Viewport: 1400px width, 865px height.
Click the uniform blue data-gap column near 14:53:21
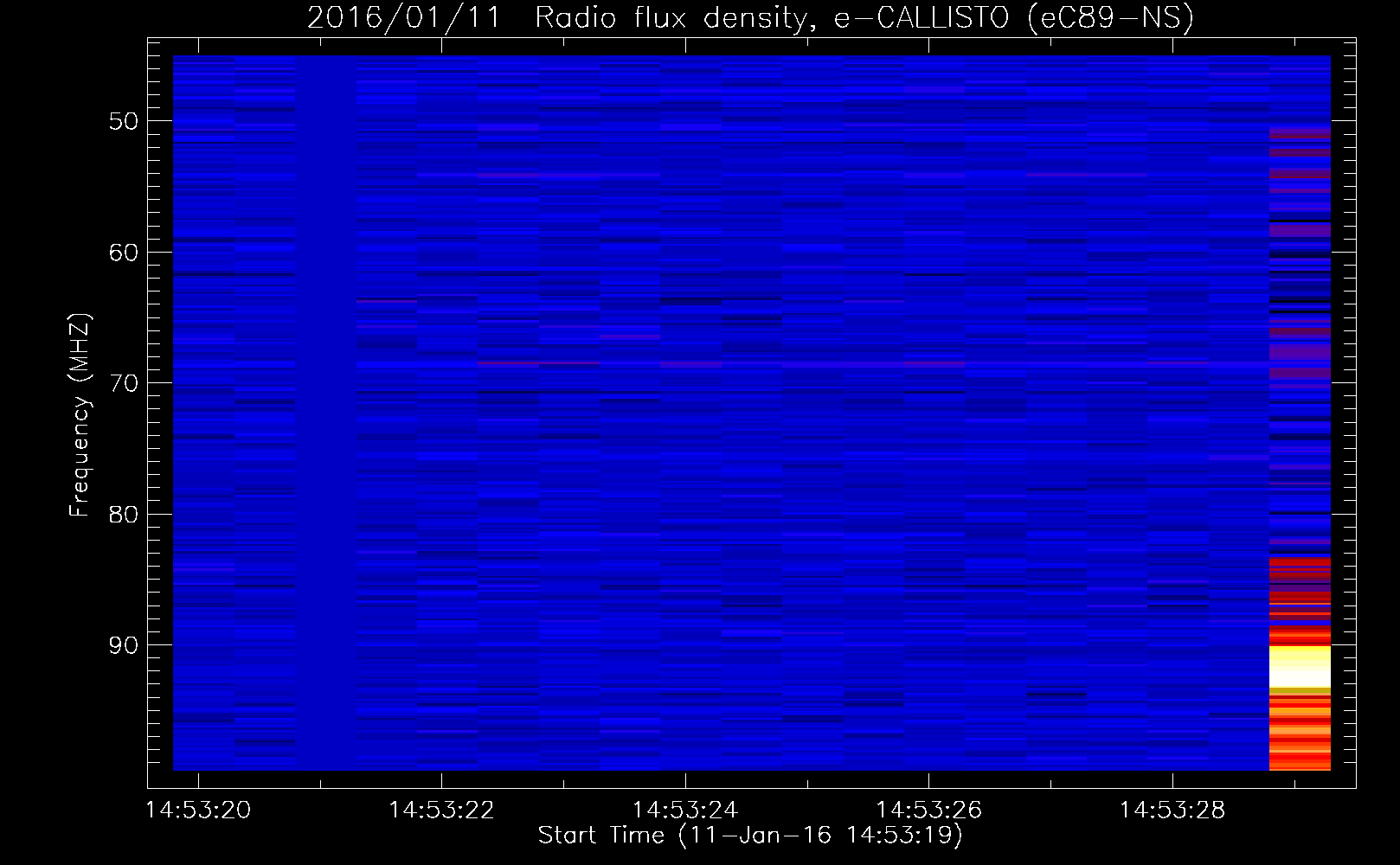click(326, 413)
